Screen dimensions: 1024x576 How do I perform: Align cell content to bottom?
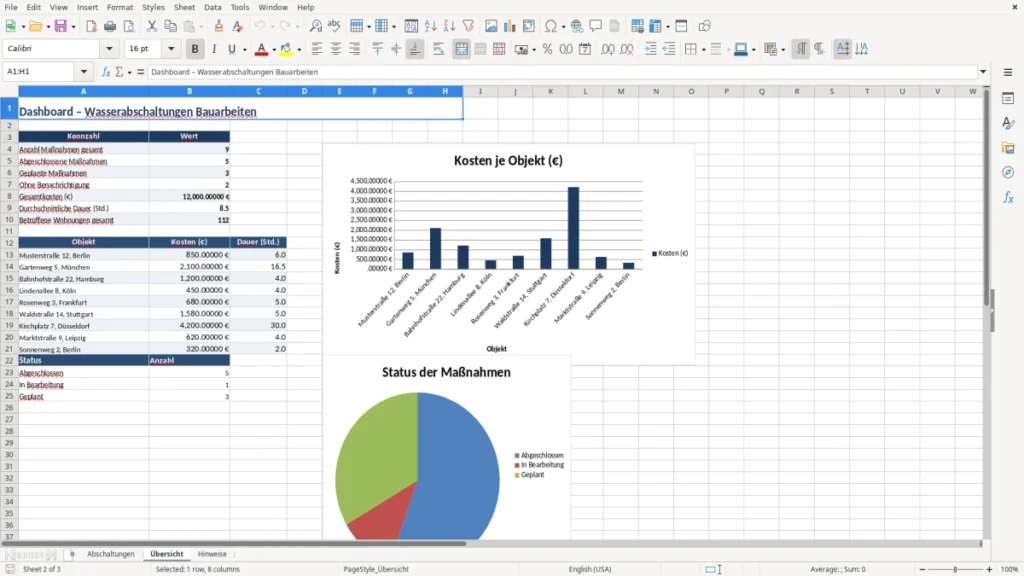point(415,49)
